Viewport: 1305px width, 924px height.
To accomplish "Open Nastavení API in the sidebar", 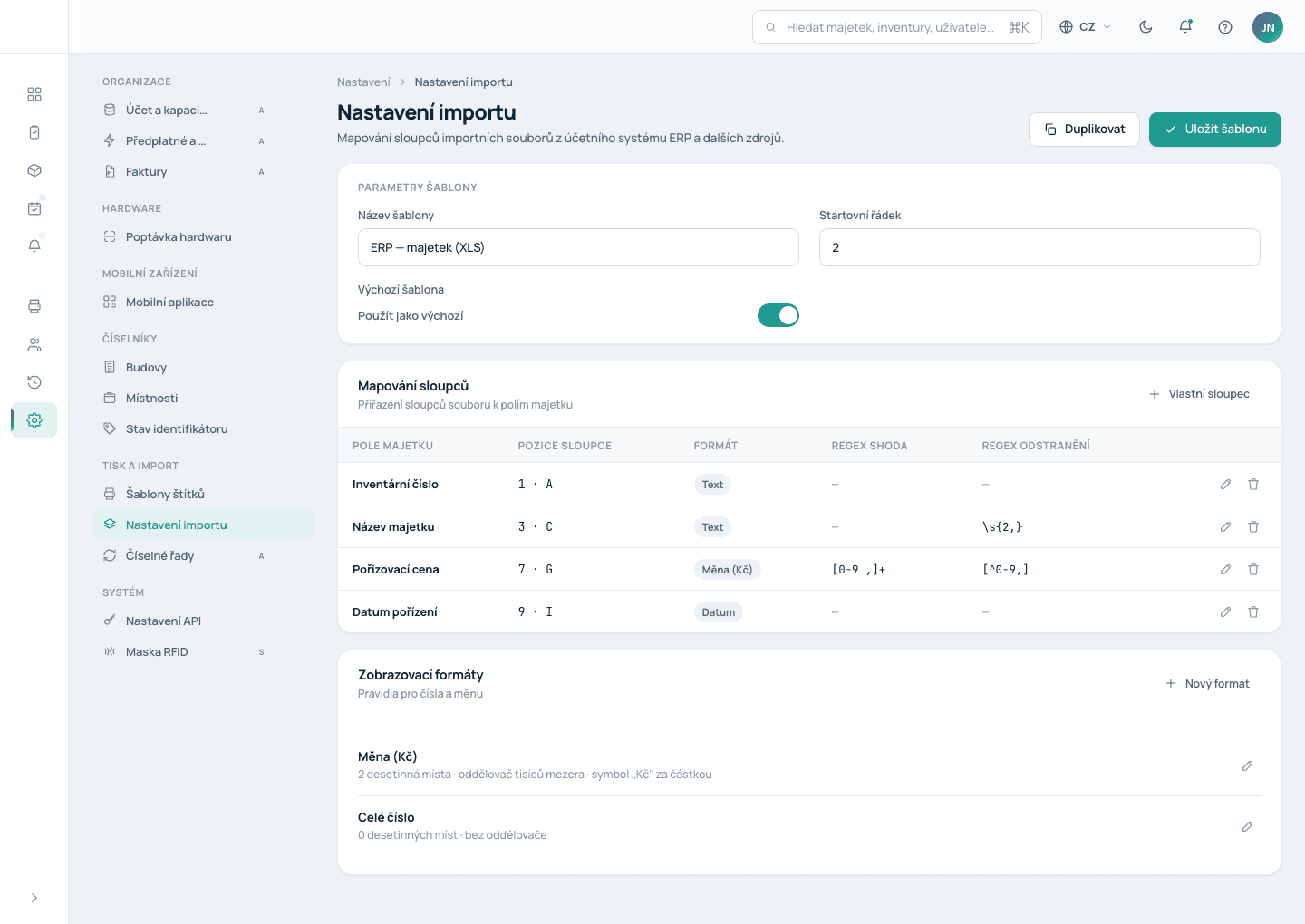I will [203, 621].
